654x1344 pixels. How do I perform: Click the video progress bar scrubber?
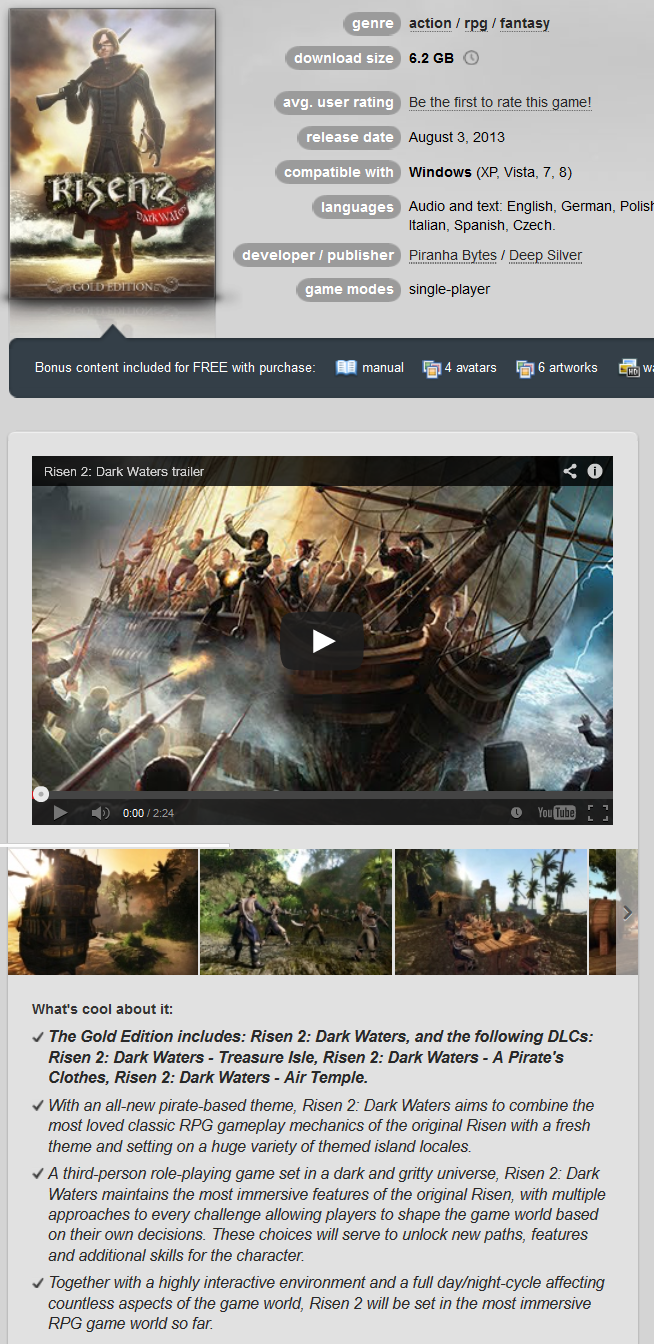point(41,794)
